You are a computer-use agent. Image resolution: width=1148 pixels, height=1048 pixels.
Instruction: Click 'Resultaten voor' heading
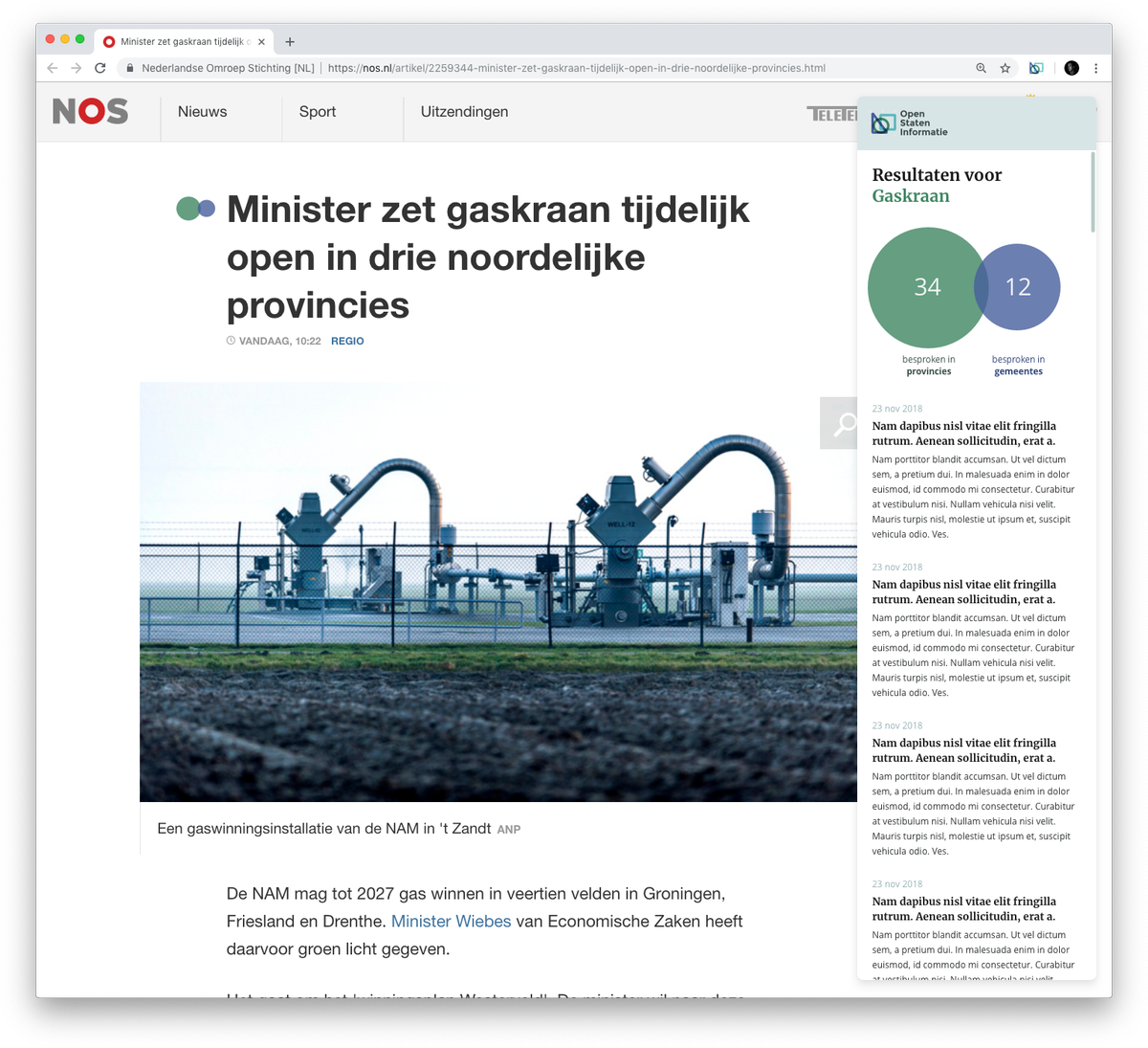[x=938, y=175]
